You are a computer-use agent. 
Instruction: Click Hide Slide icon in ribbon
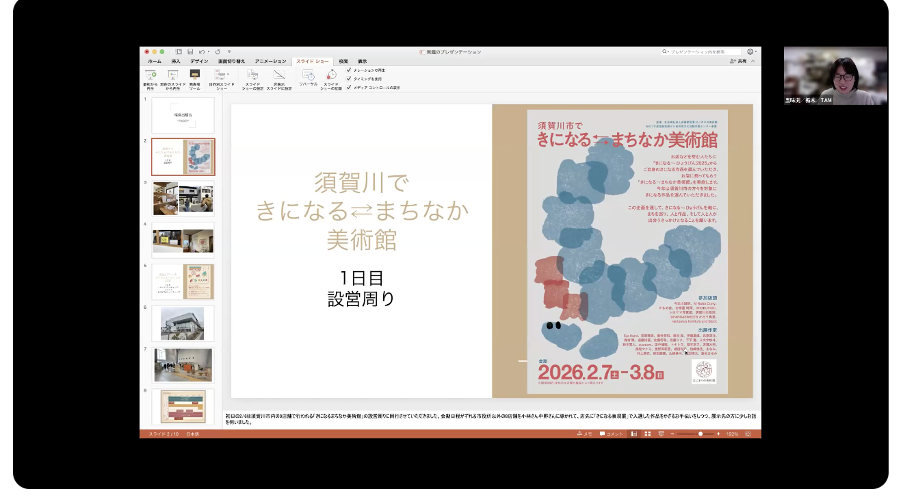pos(279,75)
